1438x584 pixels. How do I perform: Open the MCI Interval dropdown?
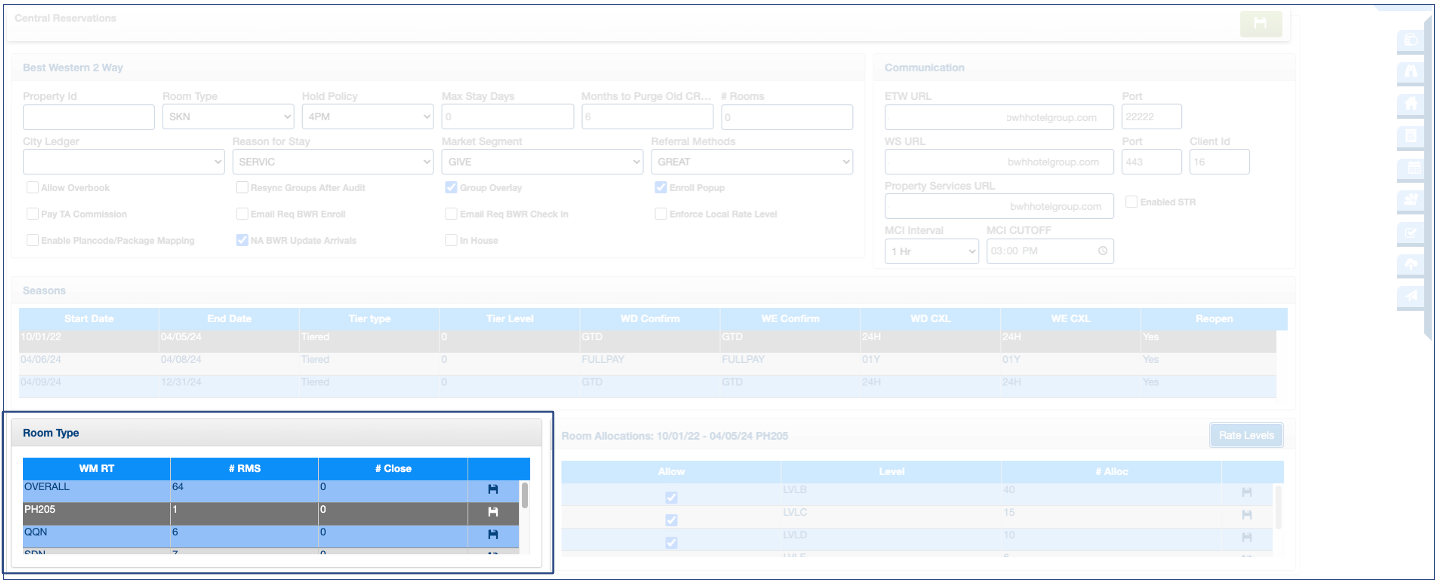point(931,252)
